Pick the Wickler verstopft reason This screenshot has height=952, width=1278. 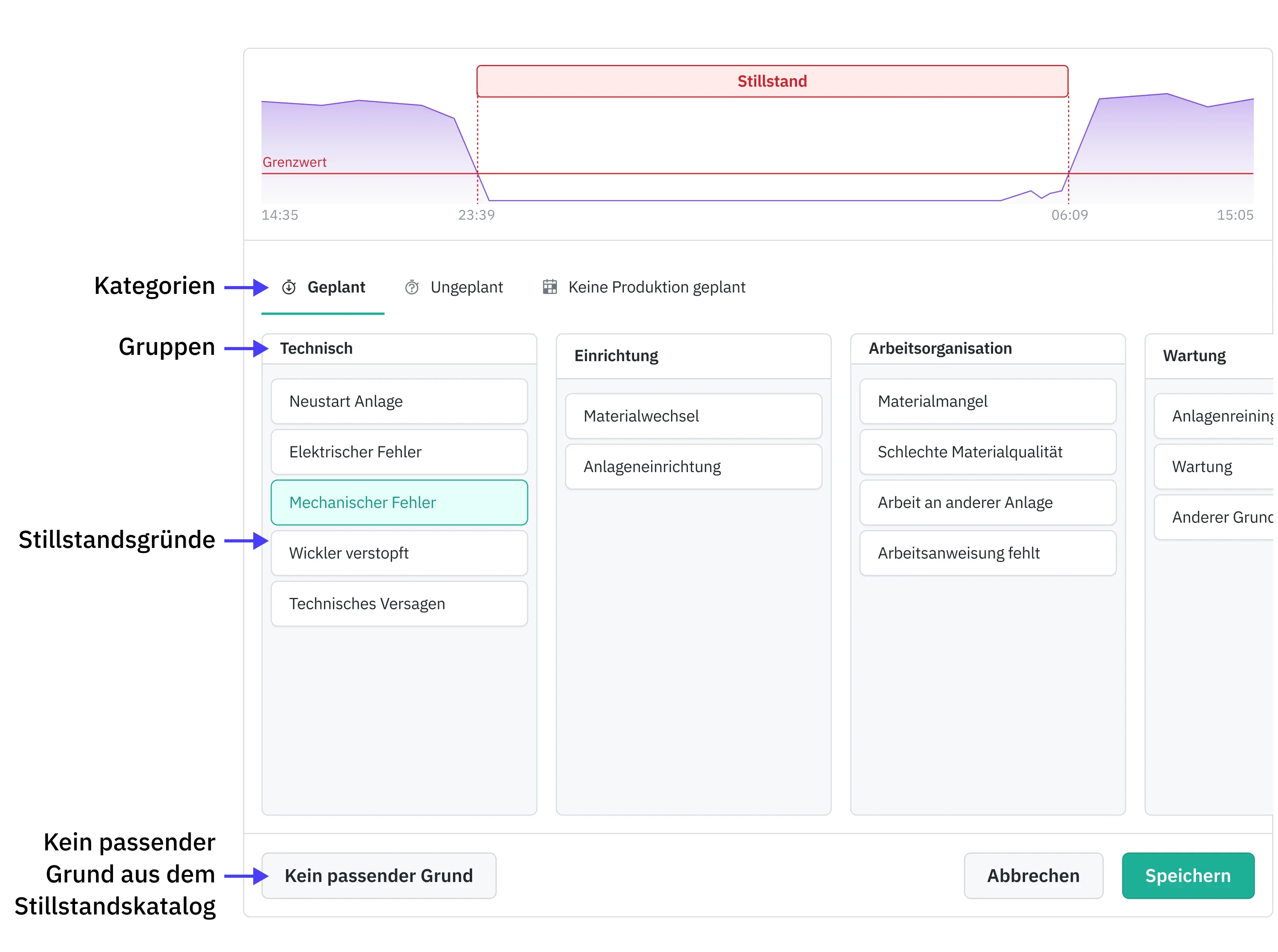(x=399, y=553)
